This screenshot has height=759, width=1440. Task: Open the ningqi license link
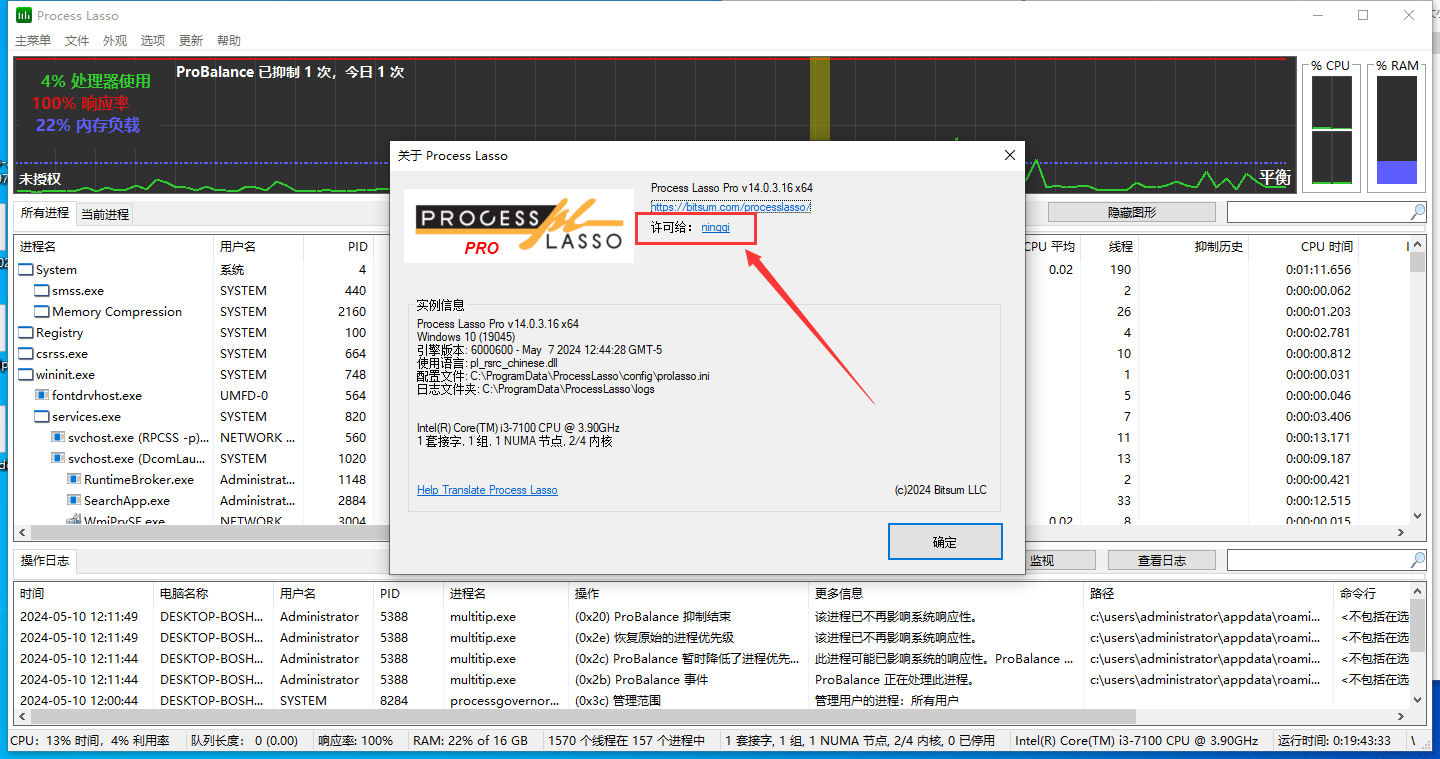coord(715,227)
